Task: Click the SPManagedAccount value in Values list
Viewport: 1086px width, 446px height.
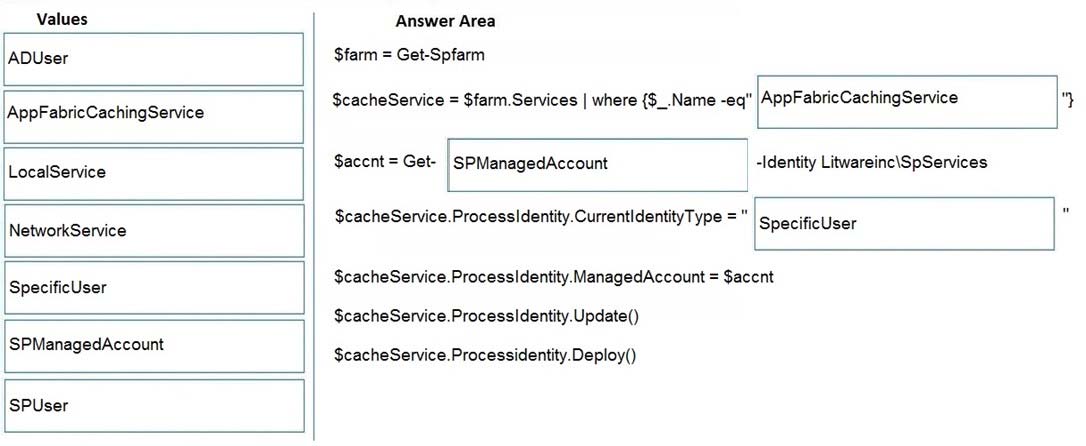Action: tap(153, 346)
